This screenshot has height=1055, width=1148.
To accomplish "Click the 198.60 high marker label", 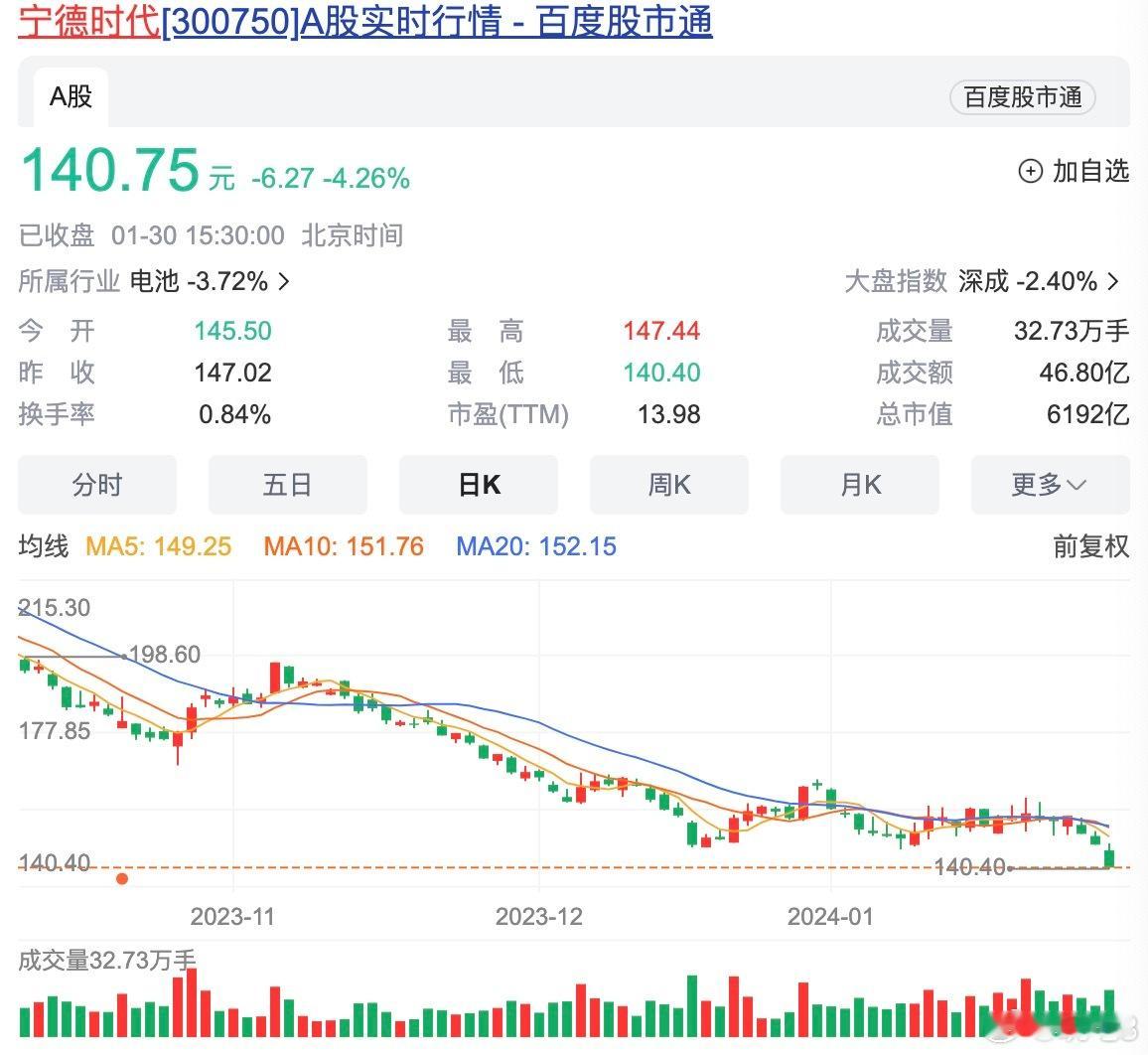I will (x=165, y=655).
